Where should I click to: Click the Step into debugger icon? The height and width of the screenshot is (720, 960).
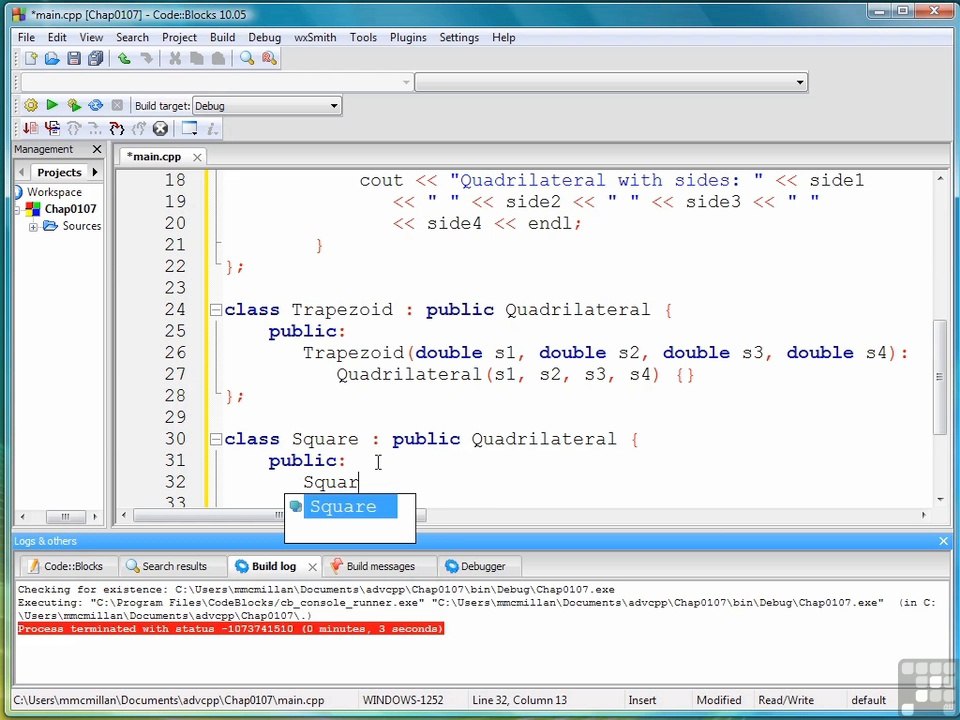[x=117, y=129]
